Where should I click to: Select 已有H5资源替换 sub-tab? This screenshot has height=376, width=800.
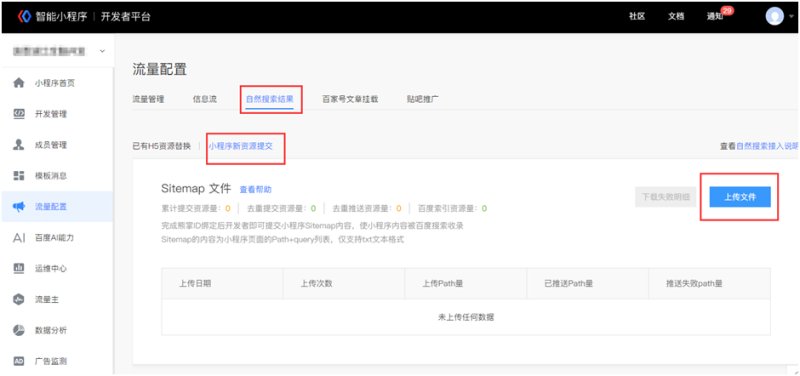click(161, 146)
